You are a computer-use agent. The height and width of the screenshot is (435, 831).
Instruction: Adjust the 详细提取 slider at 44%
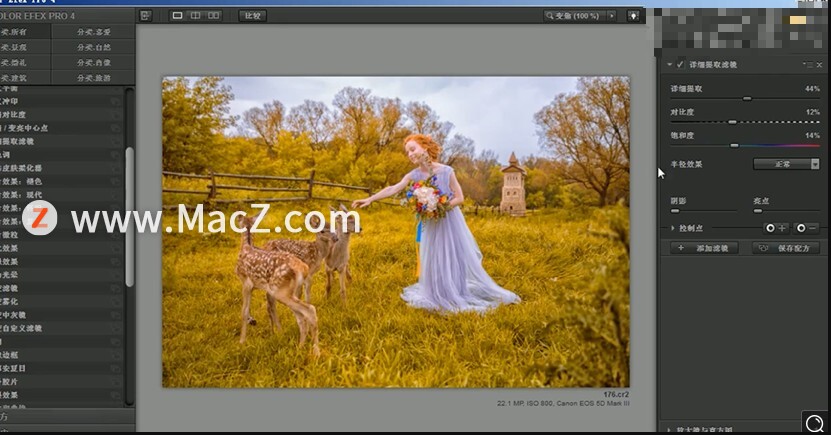pos(747,99)
